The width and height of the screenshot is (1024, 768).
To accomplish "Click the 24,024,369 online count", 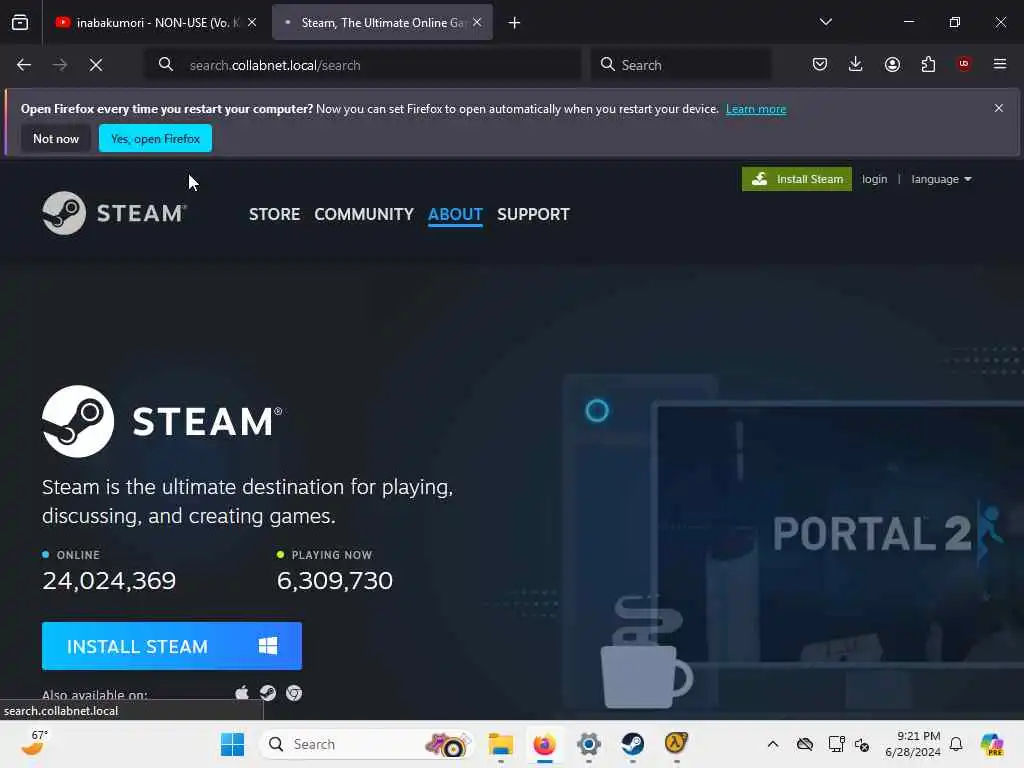I will (x=109, y=580).
